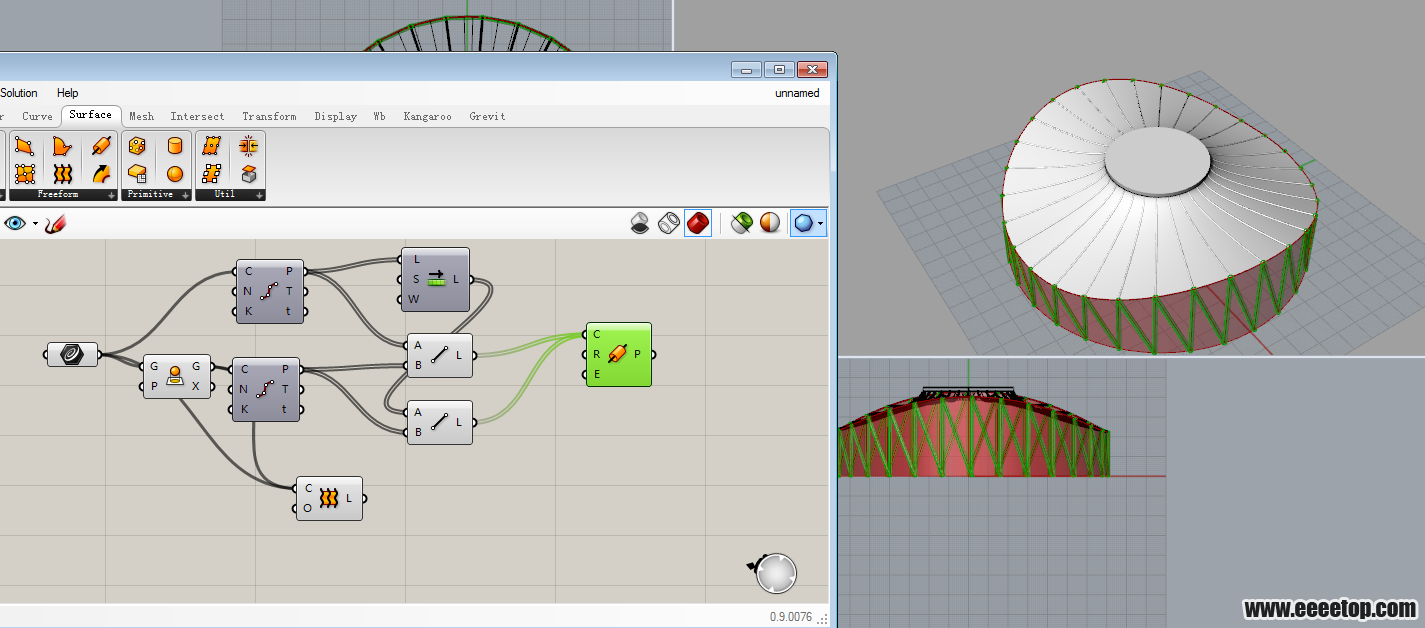Select the upper Line A B node
The height and width of the screenshot is (628, 1425).
(440, 355)
